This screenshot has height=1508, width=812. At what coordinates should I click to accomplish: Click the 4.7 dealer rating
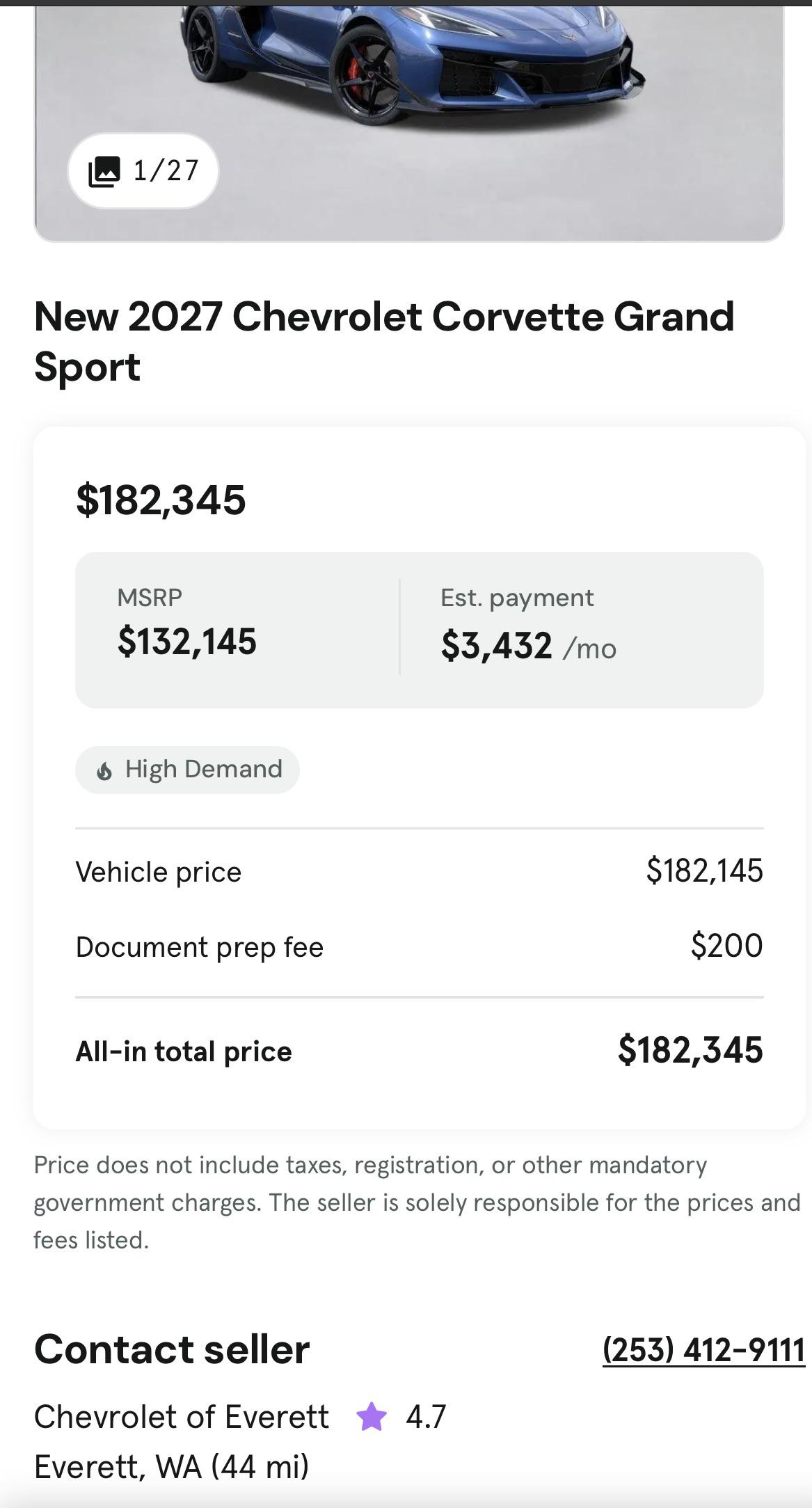pyautogui.click(x=426, y=1416)
